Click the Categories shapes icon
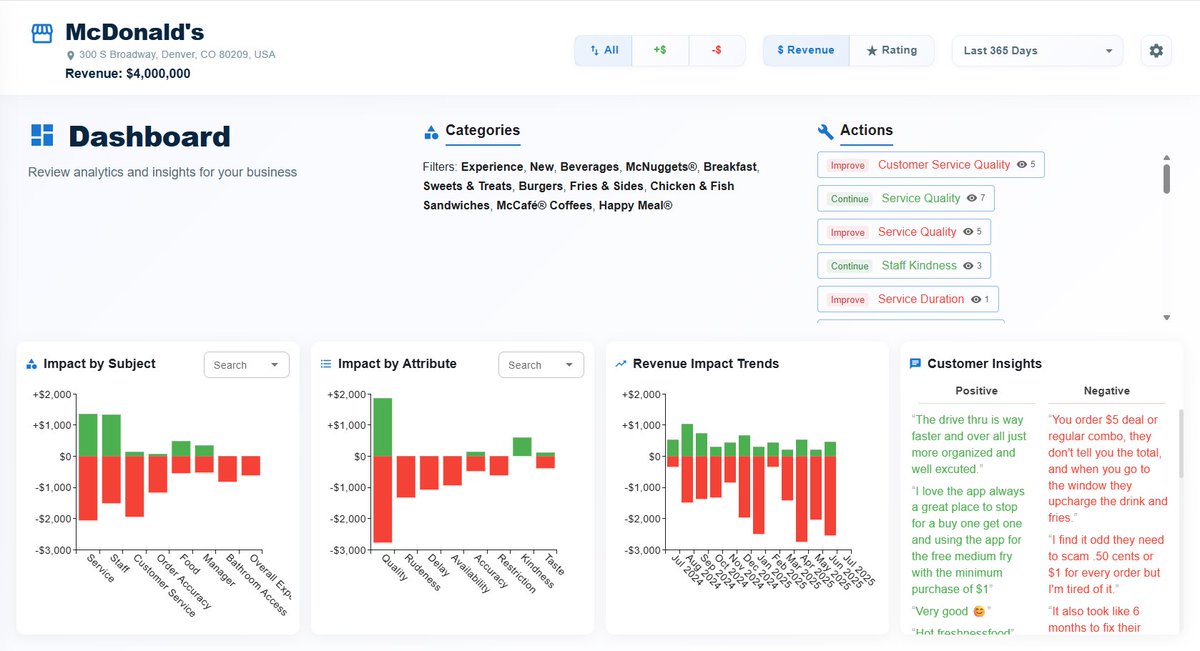Screen dimensions: 1200x651 point(431,131)
